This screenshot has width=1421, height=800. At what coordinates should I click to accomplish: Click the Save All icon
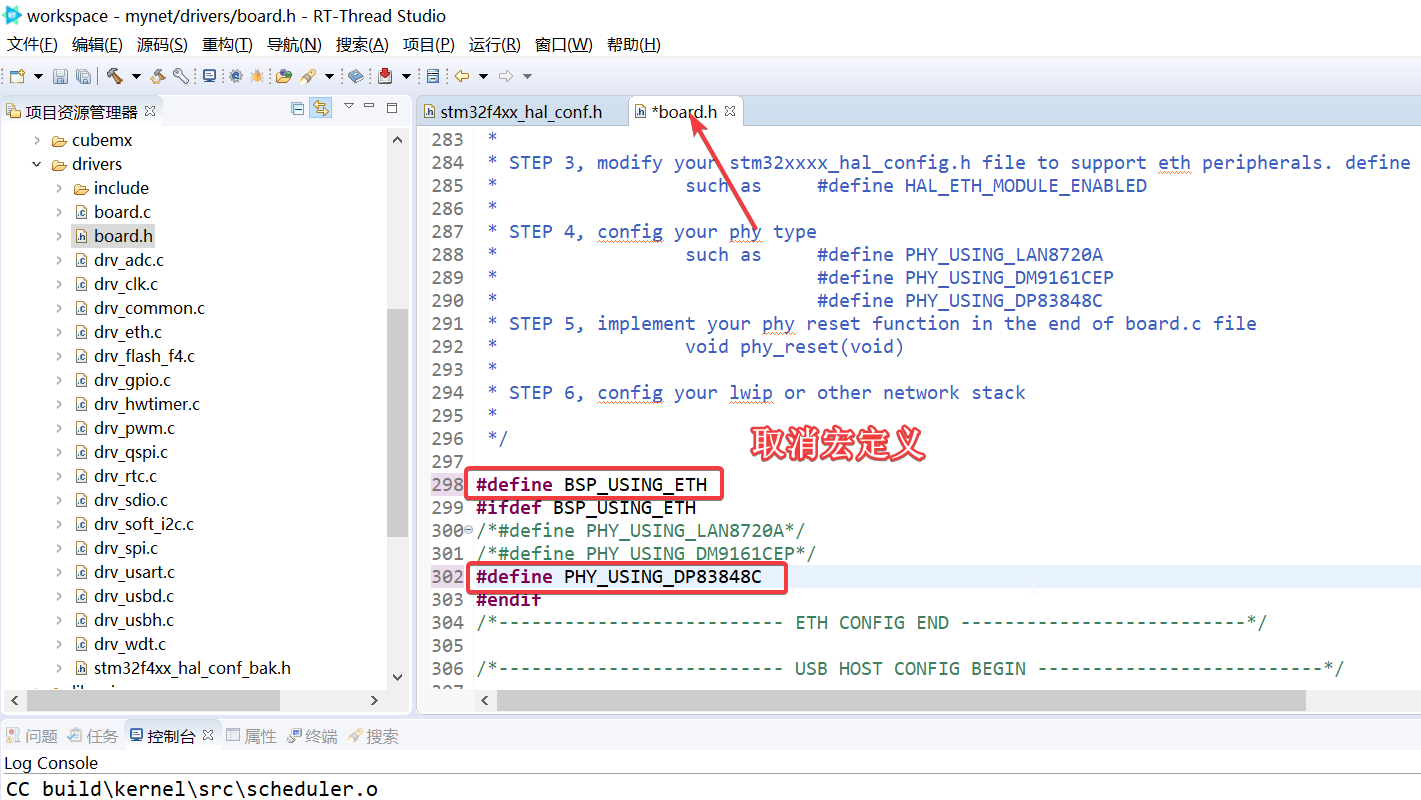pyautogui.click(x=83, y=75)
